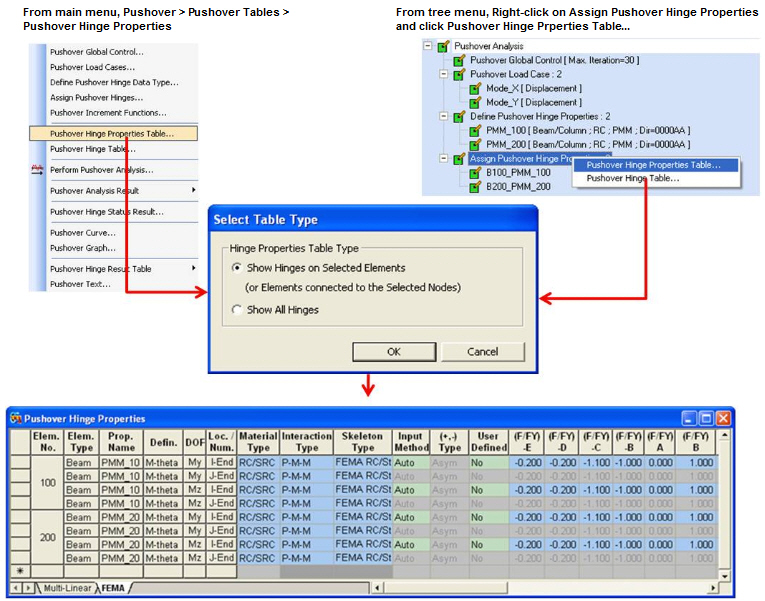
Task: Select Show Hinges on Selected Elements
Action: 236,268
